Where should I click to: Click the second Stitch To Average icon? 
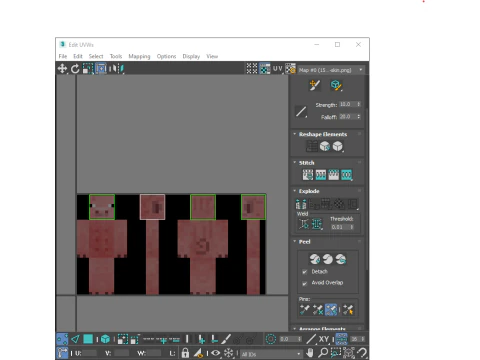pyautogui.click(x=321, y=175)
